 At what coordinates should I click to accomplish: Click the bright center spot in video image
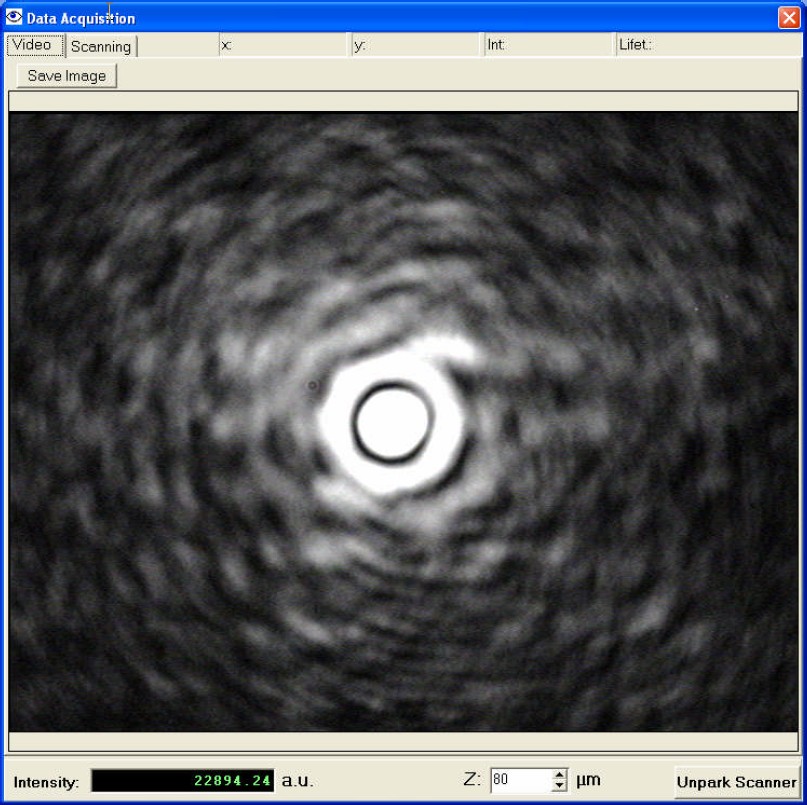coord(392,423)
